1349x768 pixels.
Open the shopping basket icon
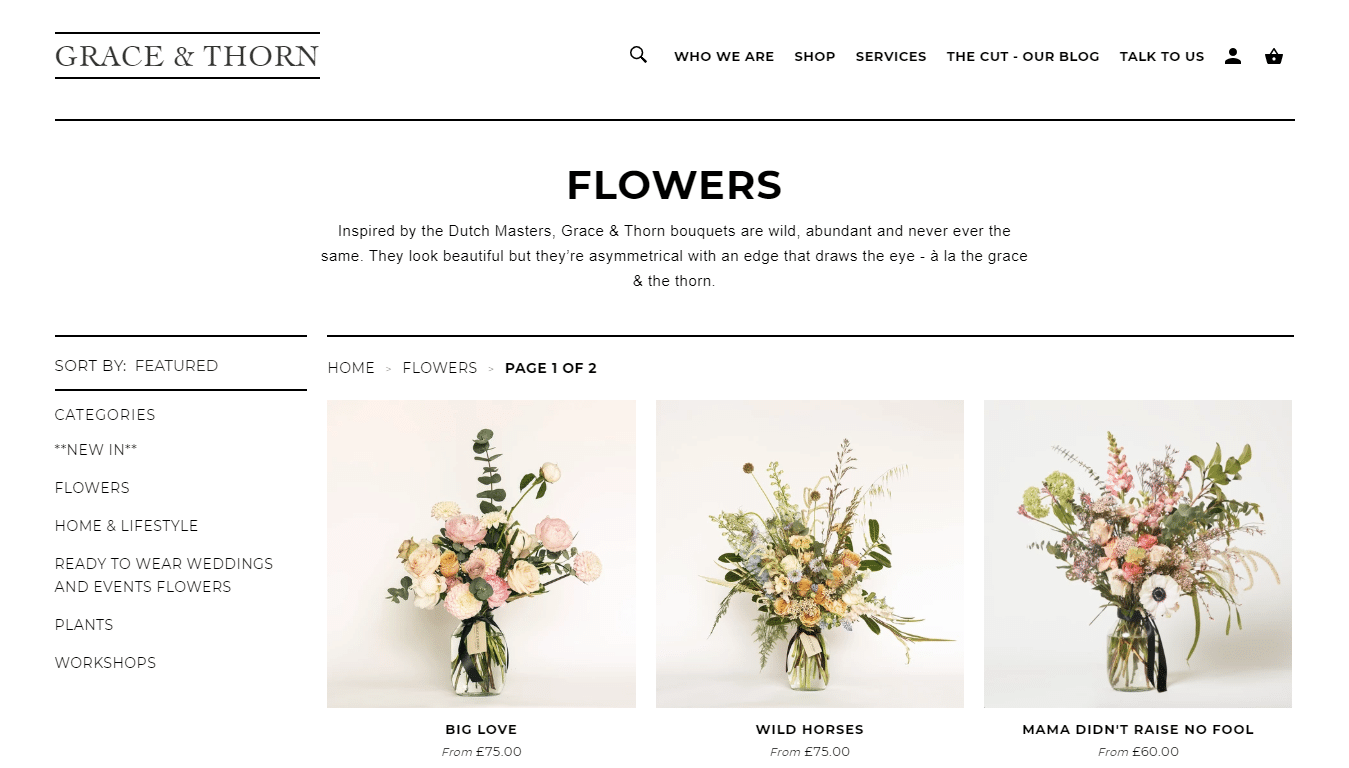tap(1274, 56)
